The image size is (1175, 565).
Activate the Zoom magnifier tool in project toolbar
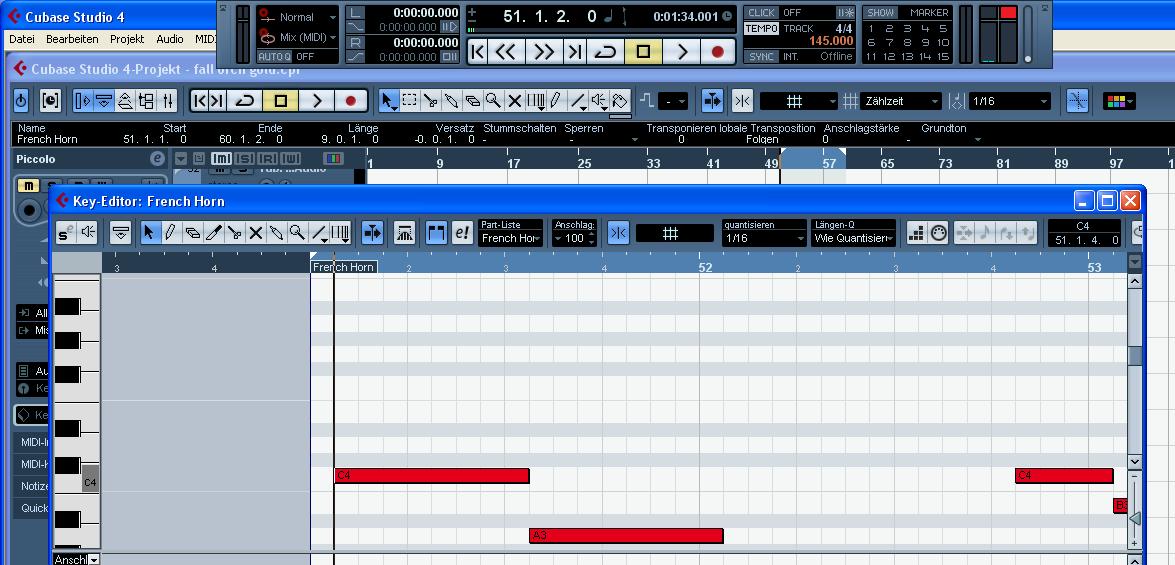click(493, 100)
